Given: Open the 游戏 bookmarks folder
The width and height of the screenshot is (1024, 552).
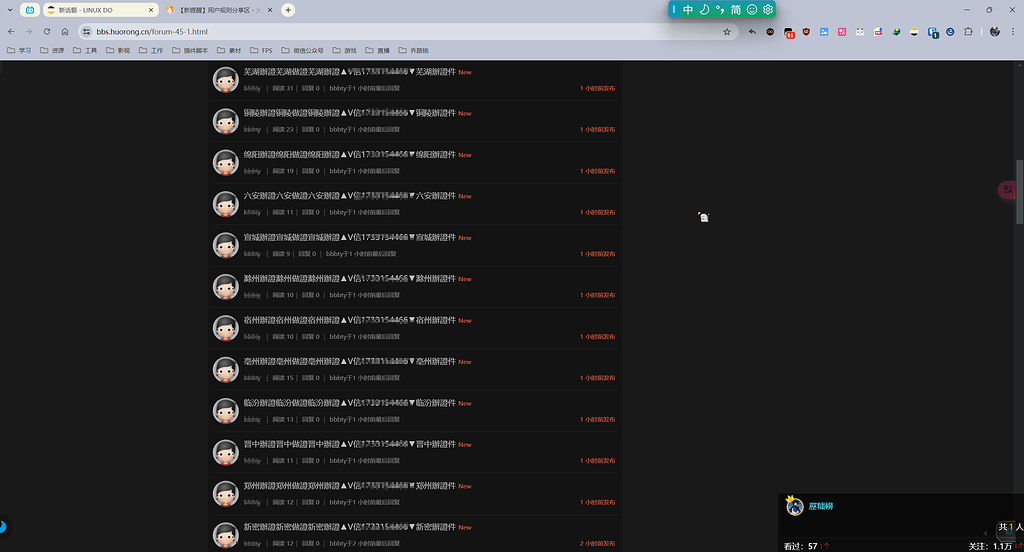Looking at the screenshot, I should [x=345, y=50].
